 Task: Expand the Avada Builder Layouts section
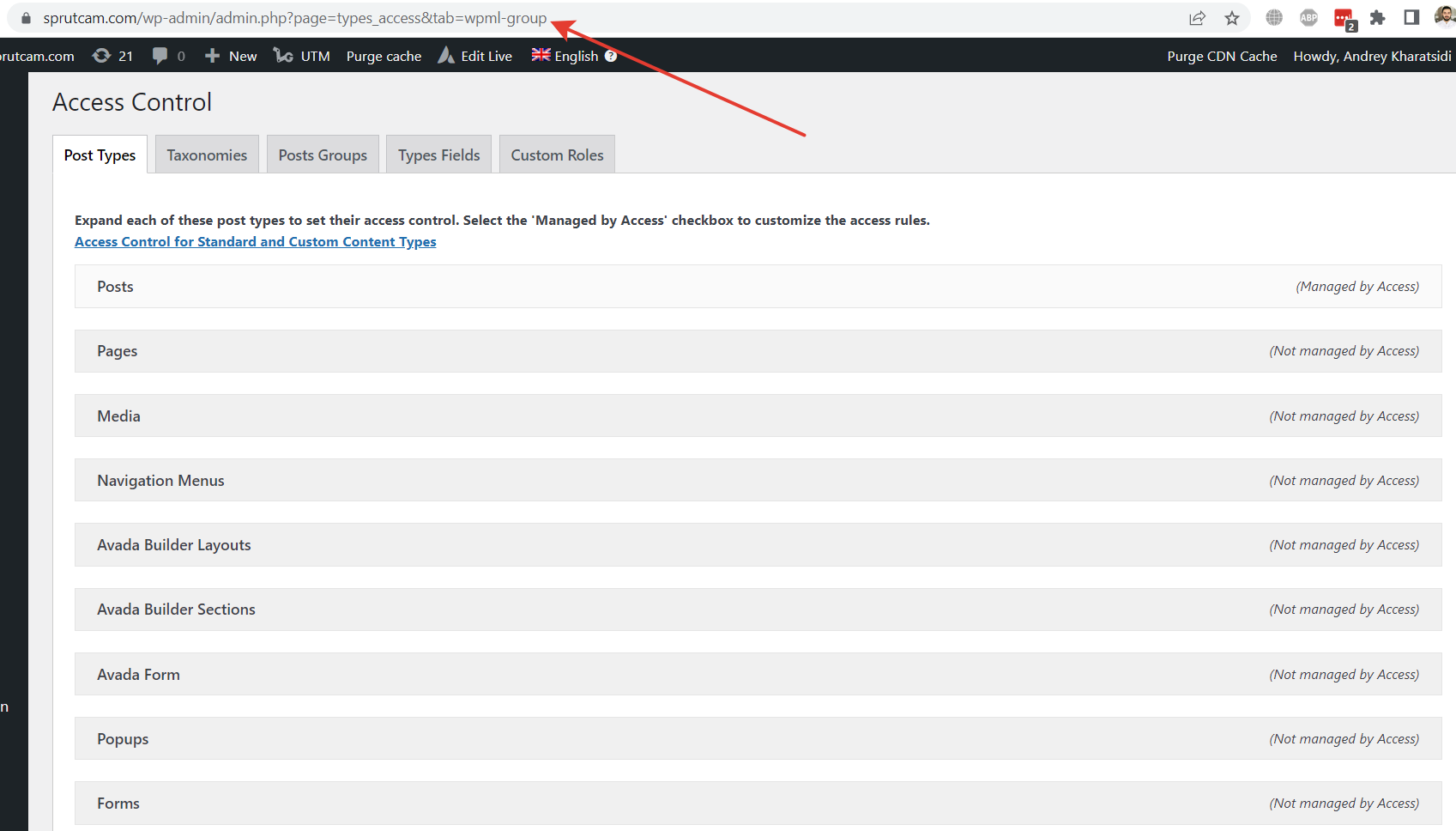[758, 545]
